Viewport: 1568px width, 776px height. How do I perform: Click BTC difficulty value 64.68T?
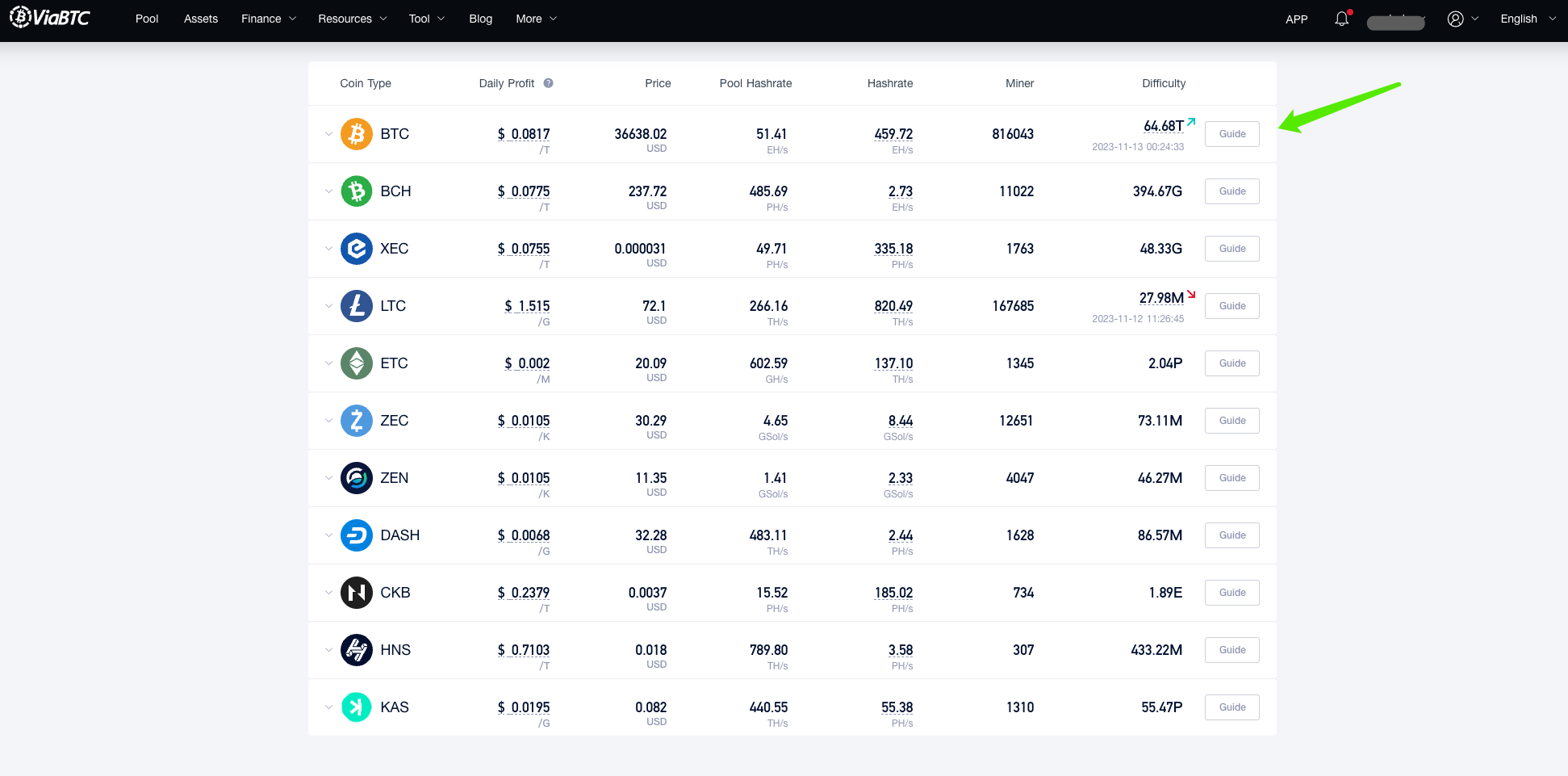pos(1164,126)
